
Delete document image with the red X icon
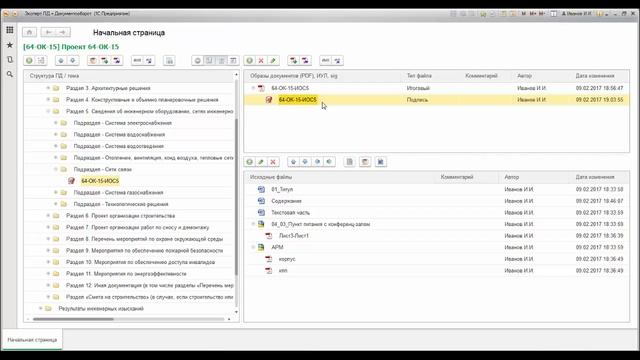261,61
